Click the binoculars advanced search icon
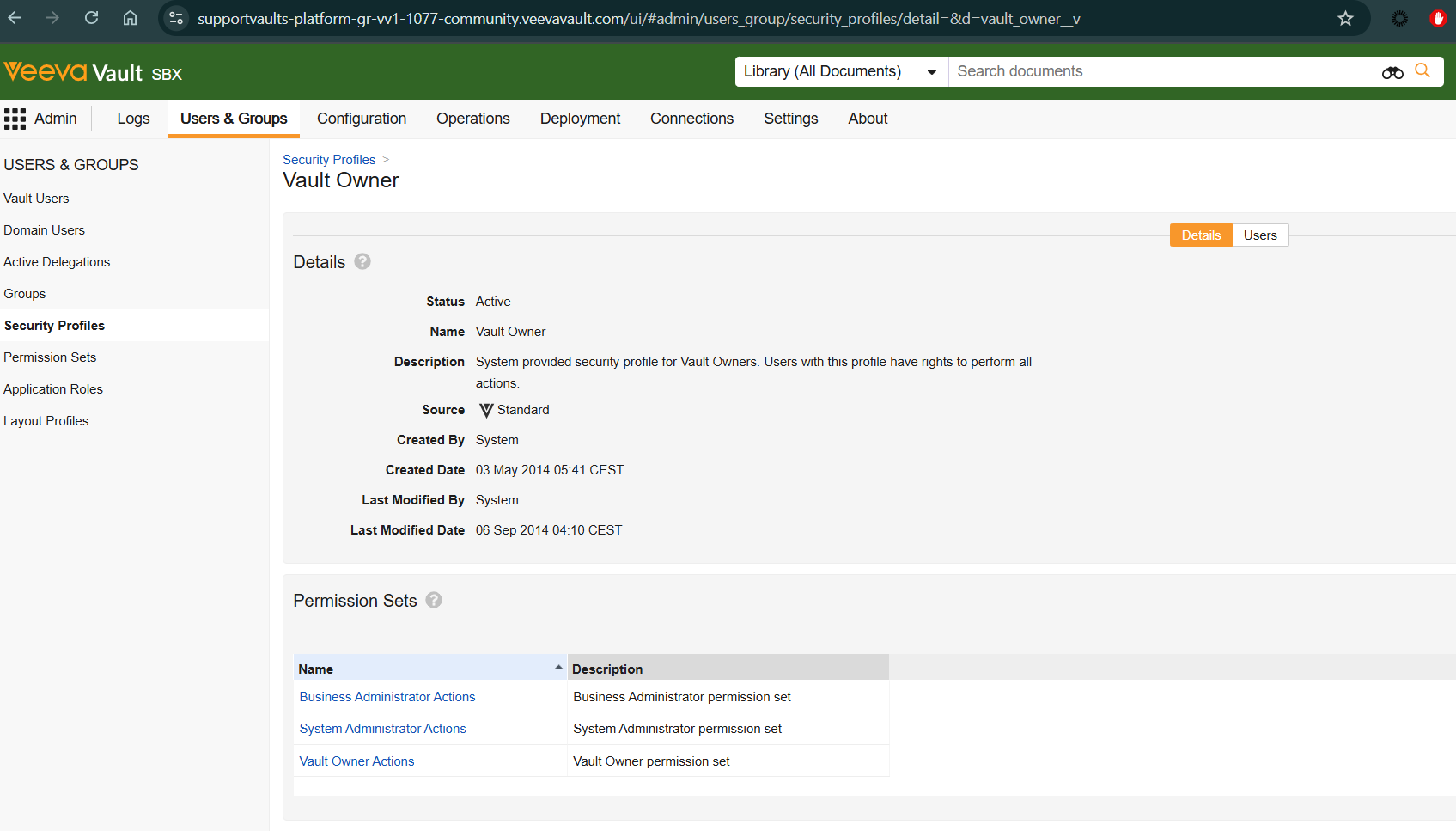 click(x=1392, y=72)
